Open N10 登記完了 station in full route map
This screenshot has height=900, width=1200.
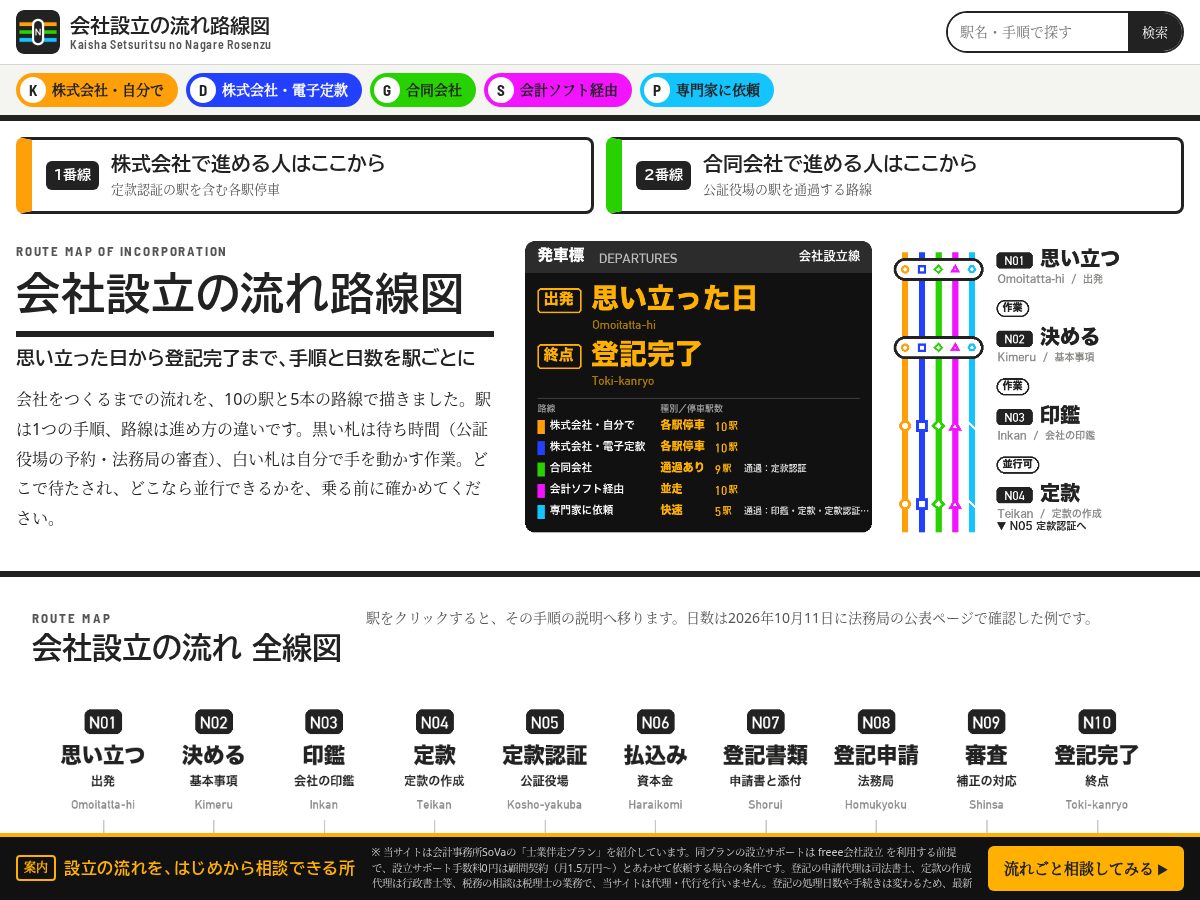pos(1097,760)
